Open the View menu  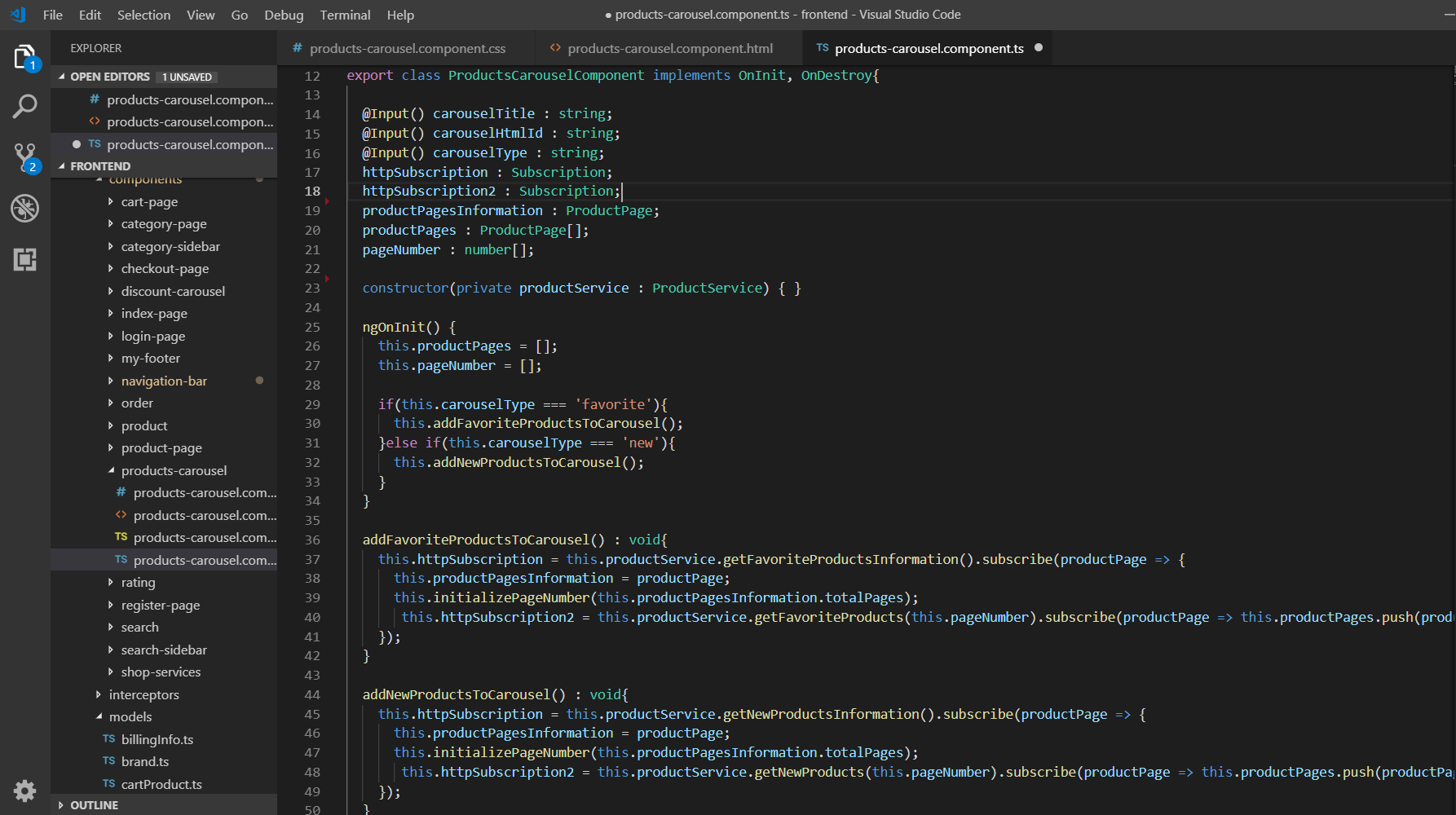point(201,15)
